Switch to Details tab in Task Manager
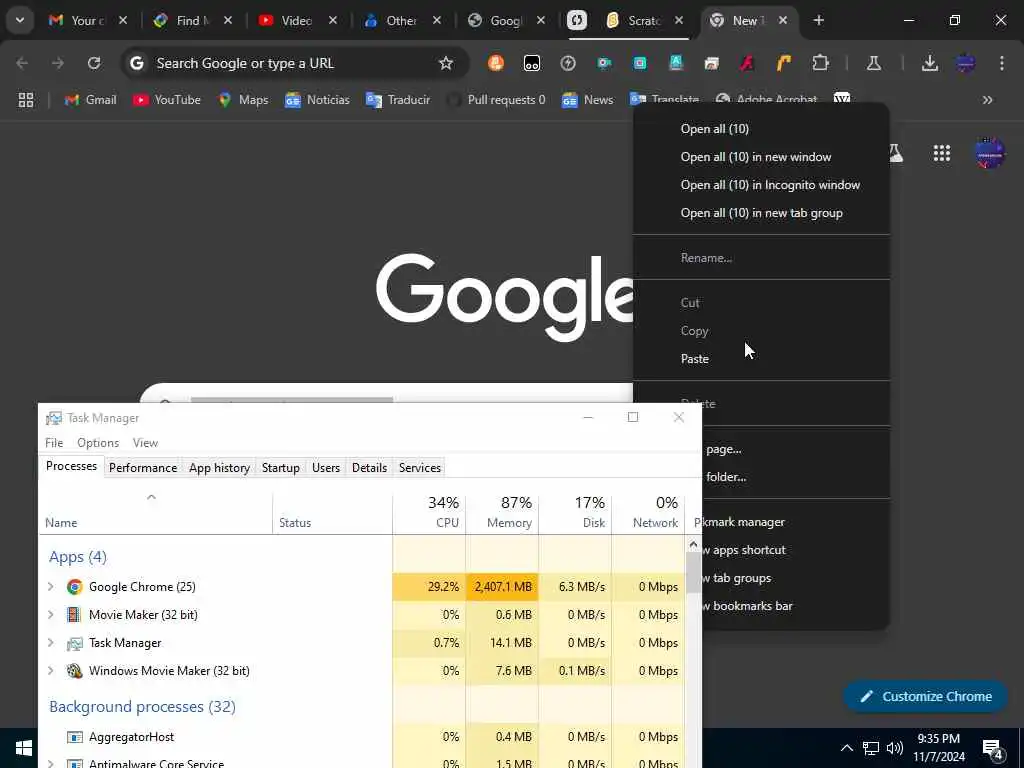Image resolution: width=1024 pixels, height=768 pixels. [370, 468]
